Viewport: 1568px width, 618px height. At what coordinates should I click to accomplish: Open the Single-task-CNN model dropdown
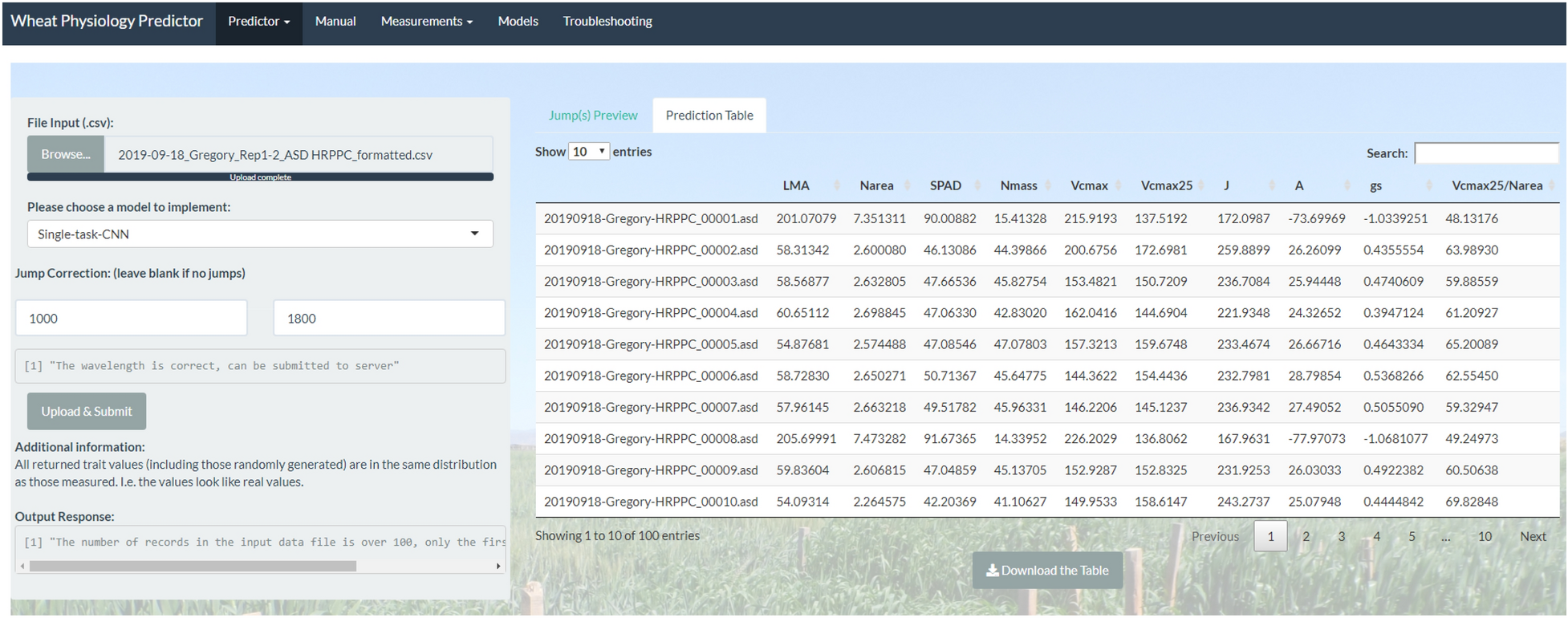tap(260, 234)
